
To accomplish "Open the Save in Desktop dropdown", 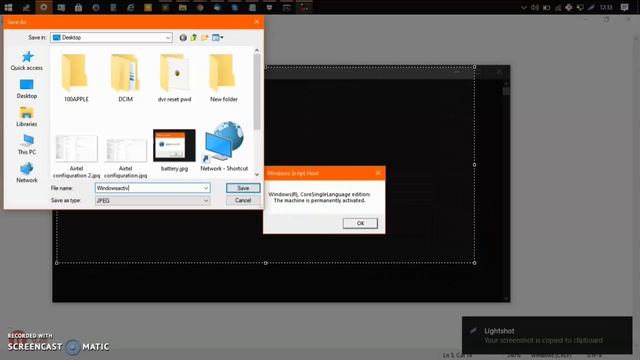I will 111,38.
